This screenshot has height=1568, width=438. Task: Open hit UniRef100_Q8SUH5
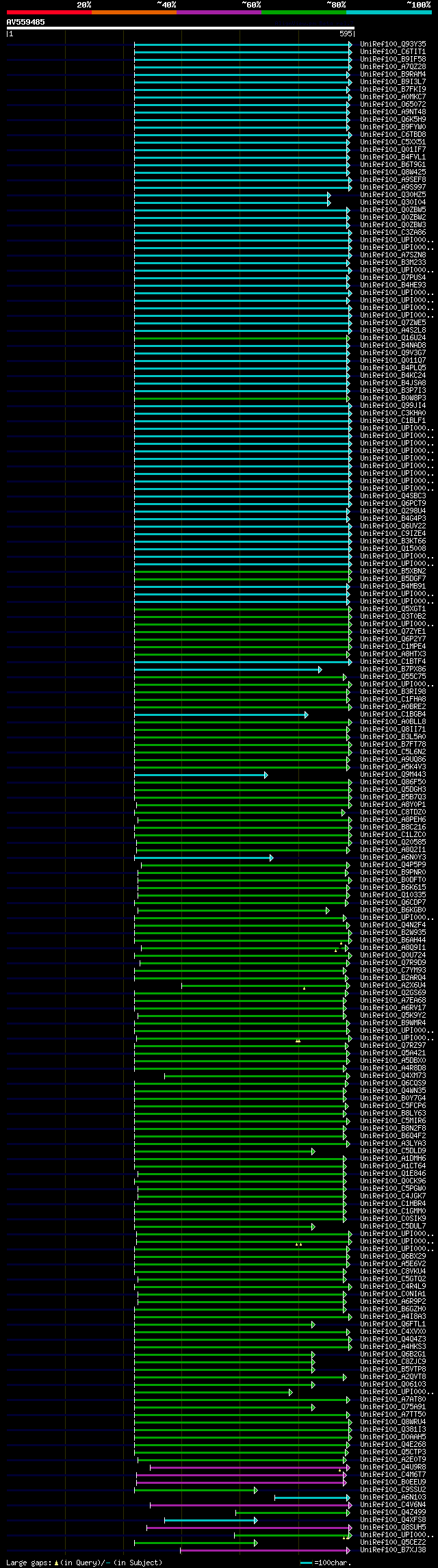coord(393,1528)
